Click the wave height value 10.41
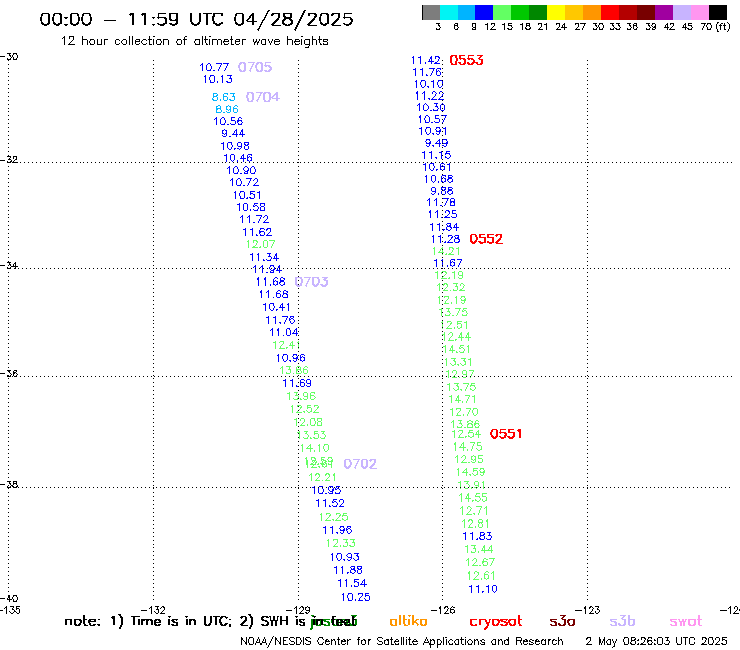Image resolution: width=740 pixels, height=650 pixels. point(277,307)
